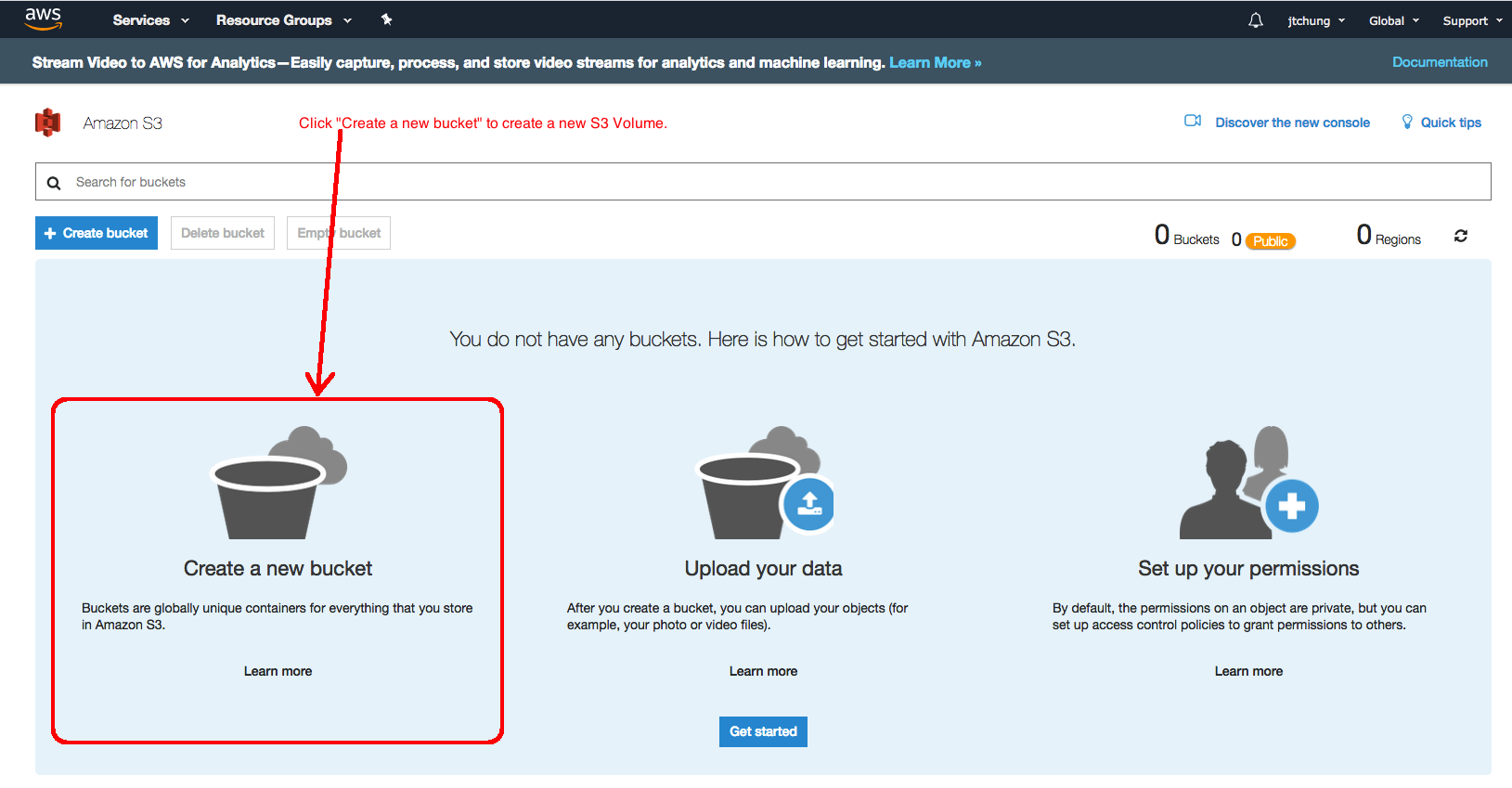Click the AWS logo home icon

tap(43, 19)
